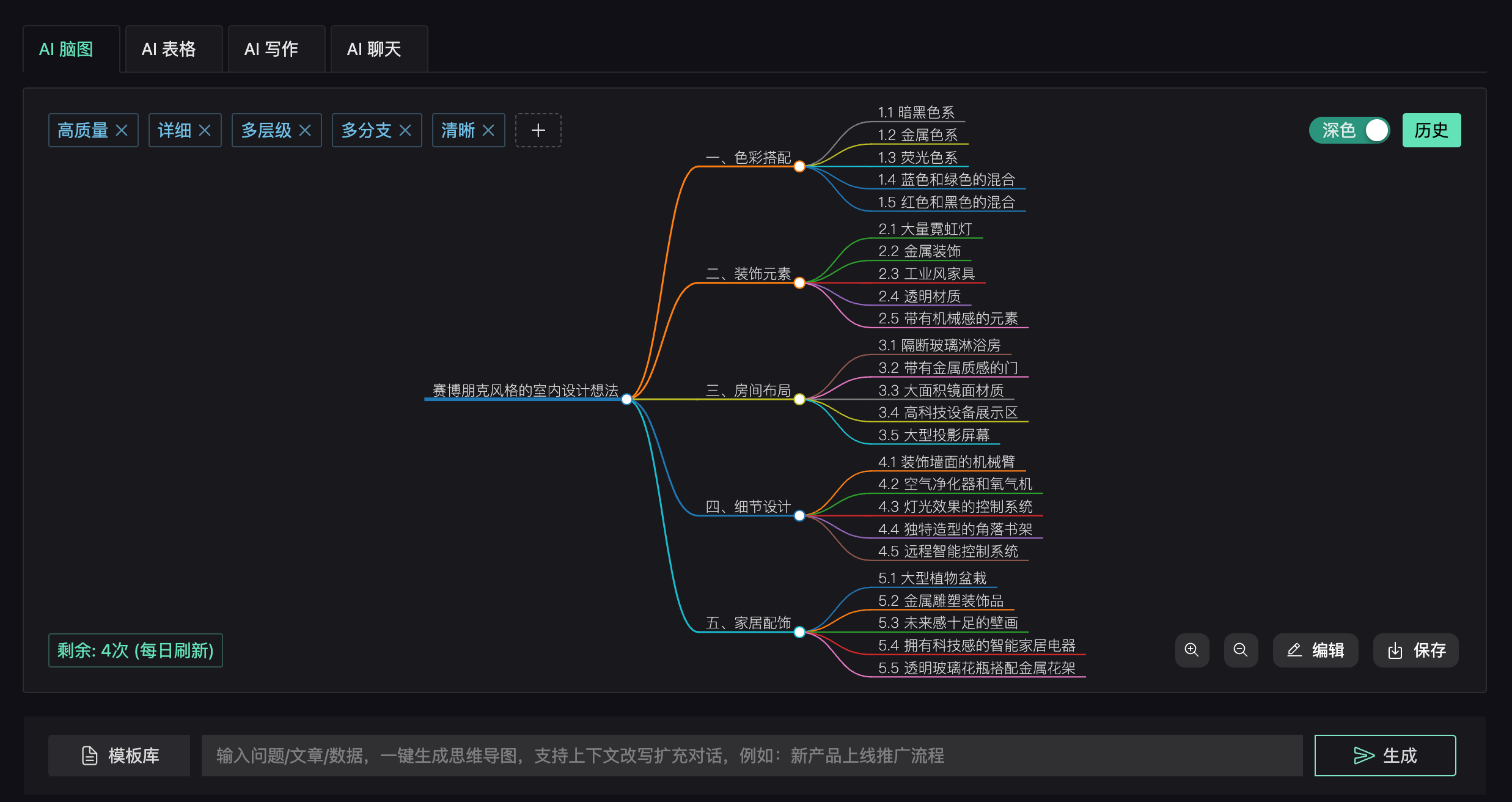Select the 三、房间布局 node label
This screenshot has height=802, width=1512.
[x=748, y=390]
